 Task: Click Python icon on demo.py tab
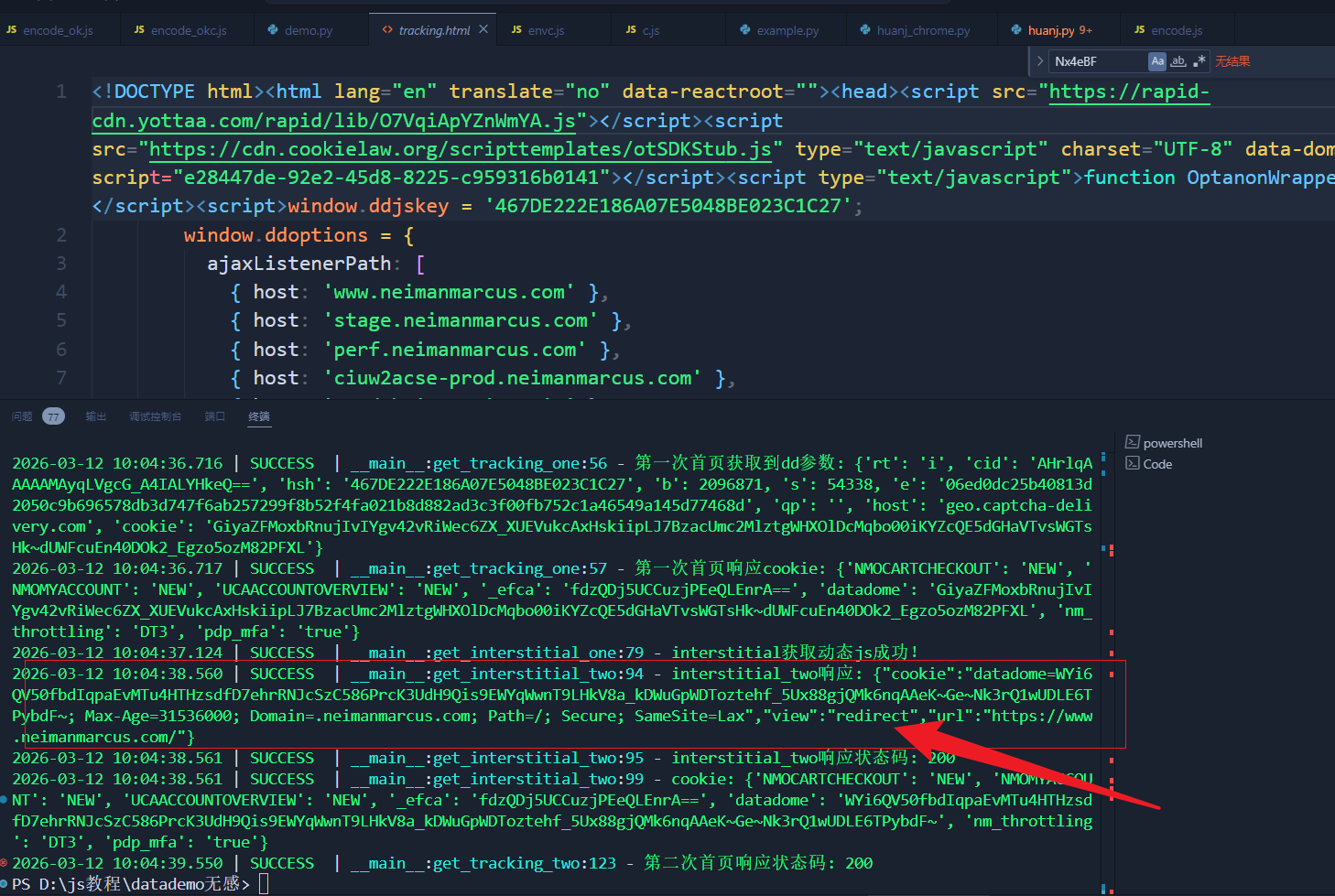273,30
